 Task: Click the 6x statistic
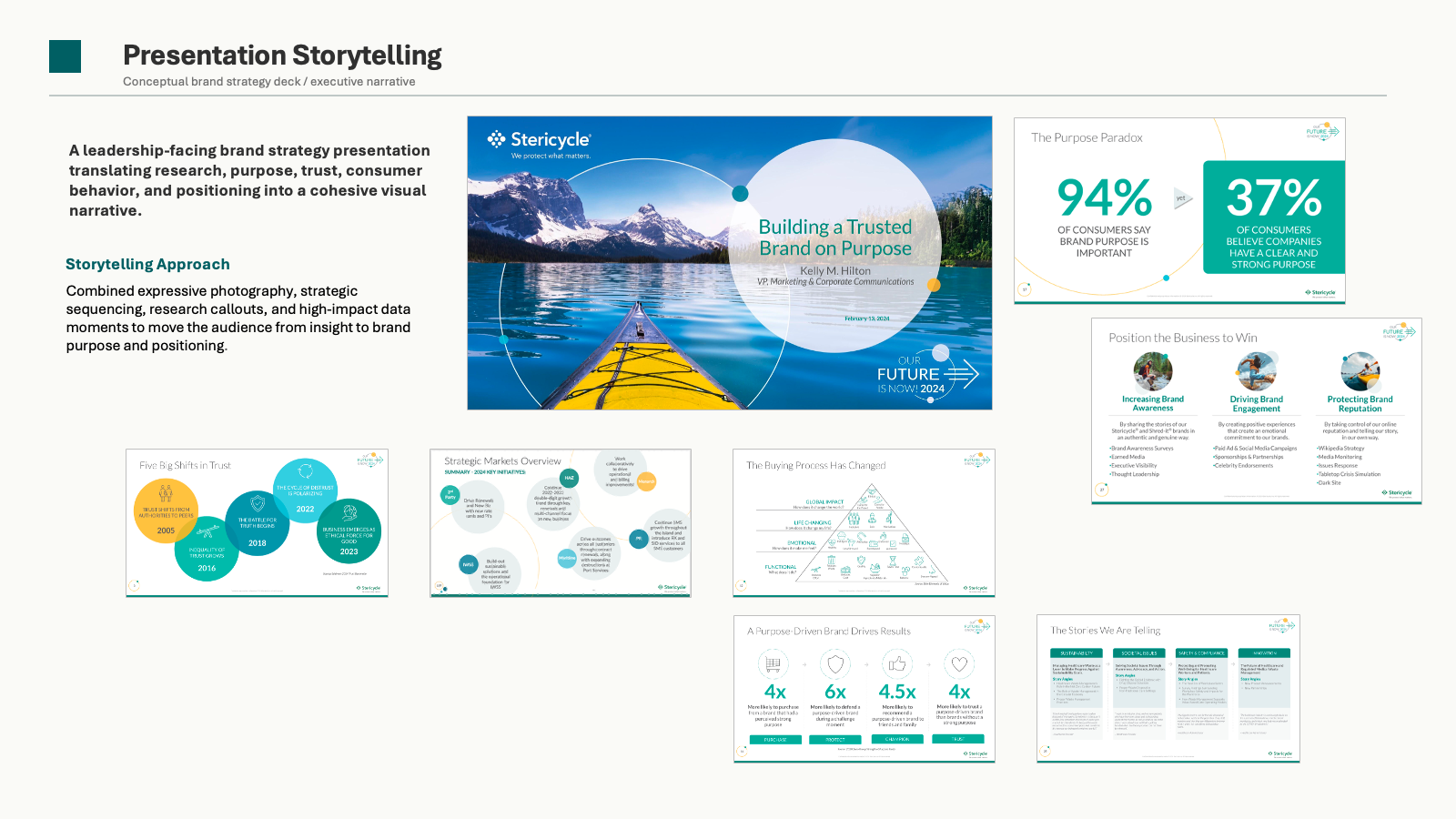(x=835, y=693)
